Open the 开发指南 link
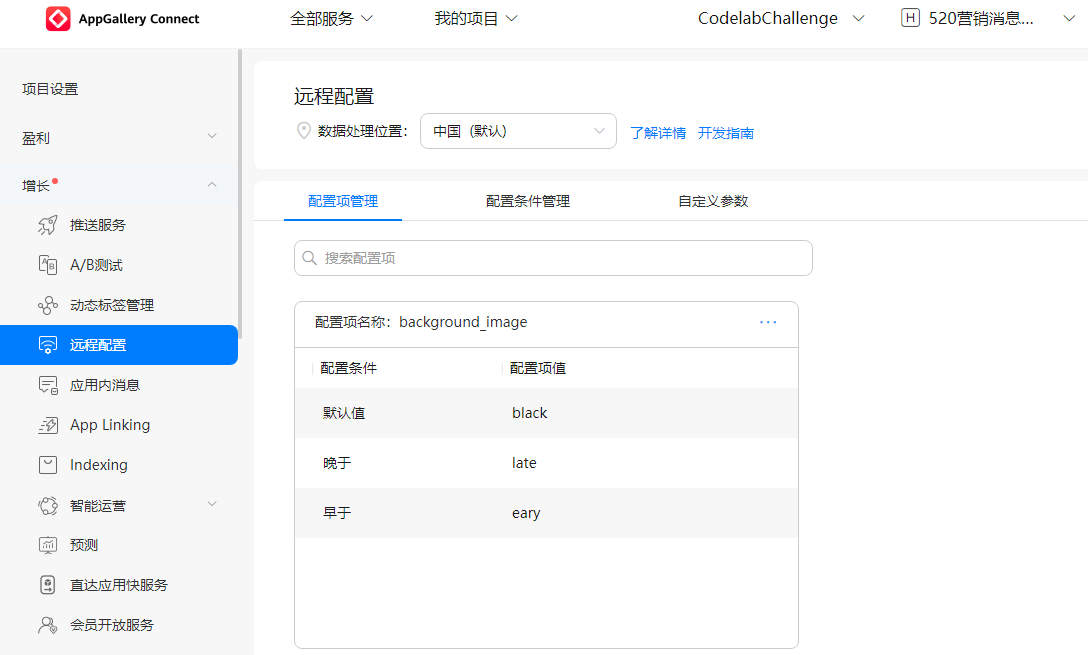This screenshot has width=1088, height=655. [725, 133]
